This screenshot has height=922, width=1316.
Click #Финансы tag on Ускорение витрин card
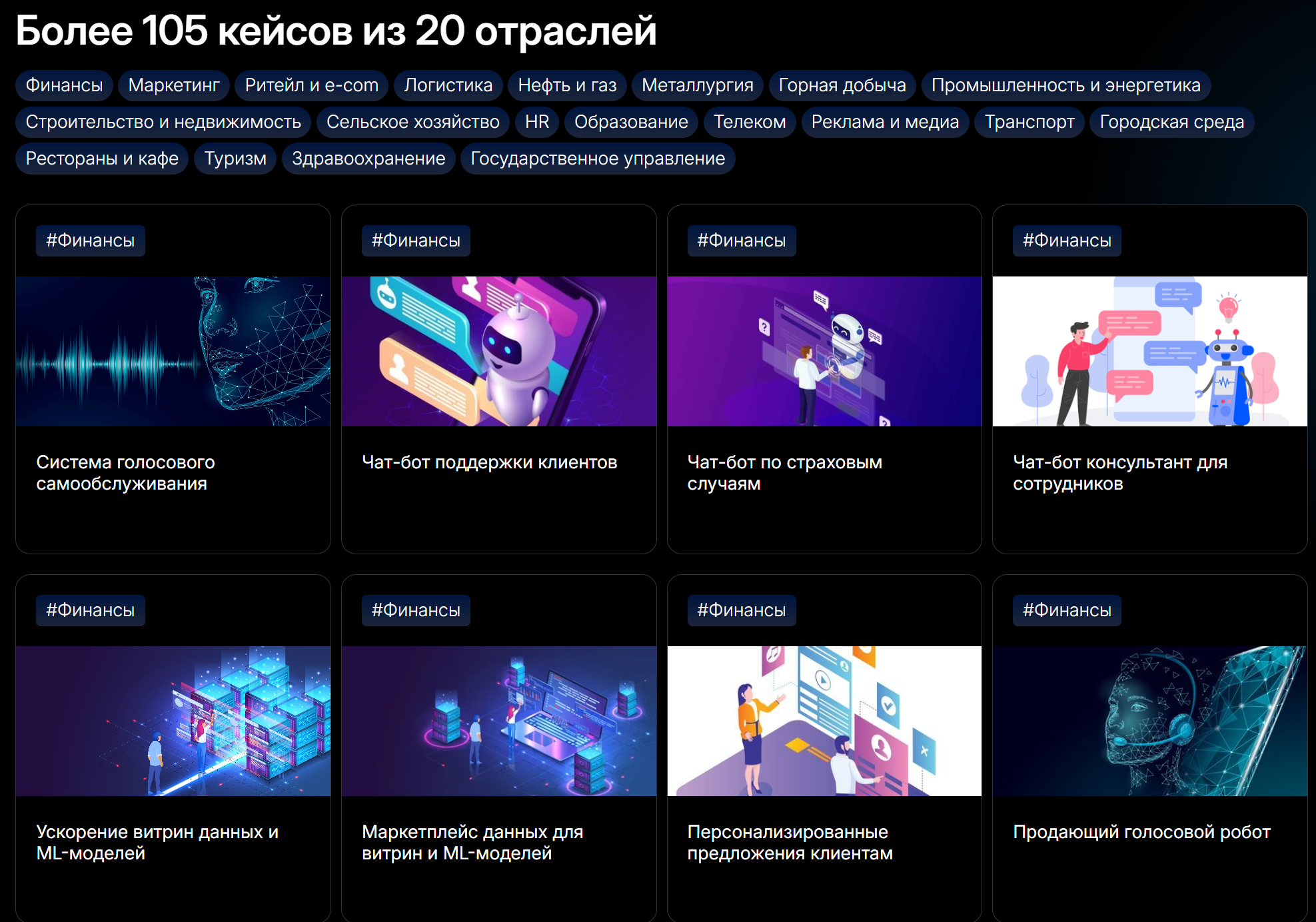91,610
